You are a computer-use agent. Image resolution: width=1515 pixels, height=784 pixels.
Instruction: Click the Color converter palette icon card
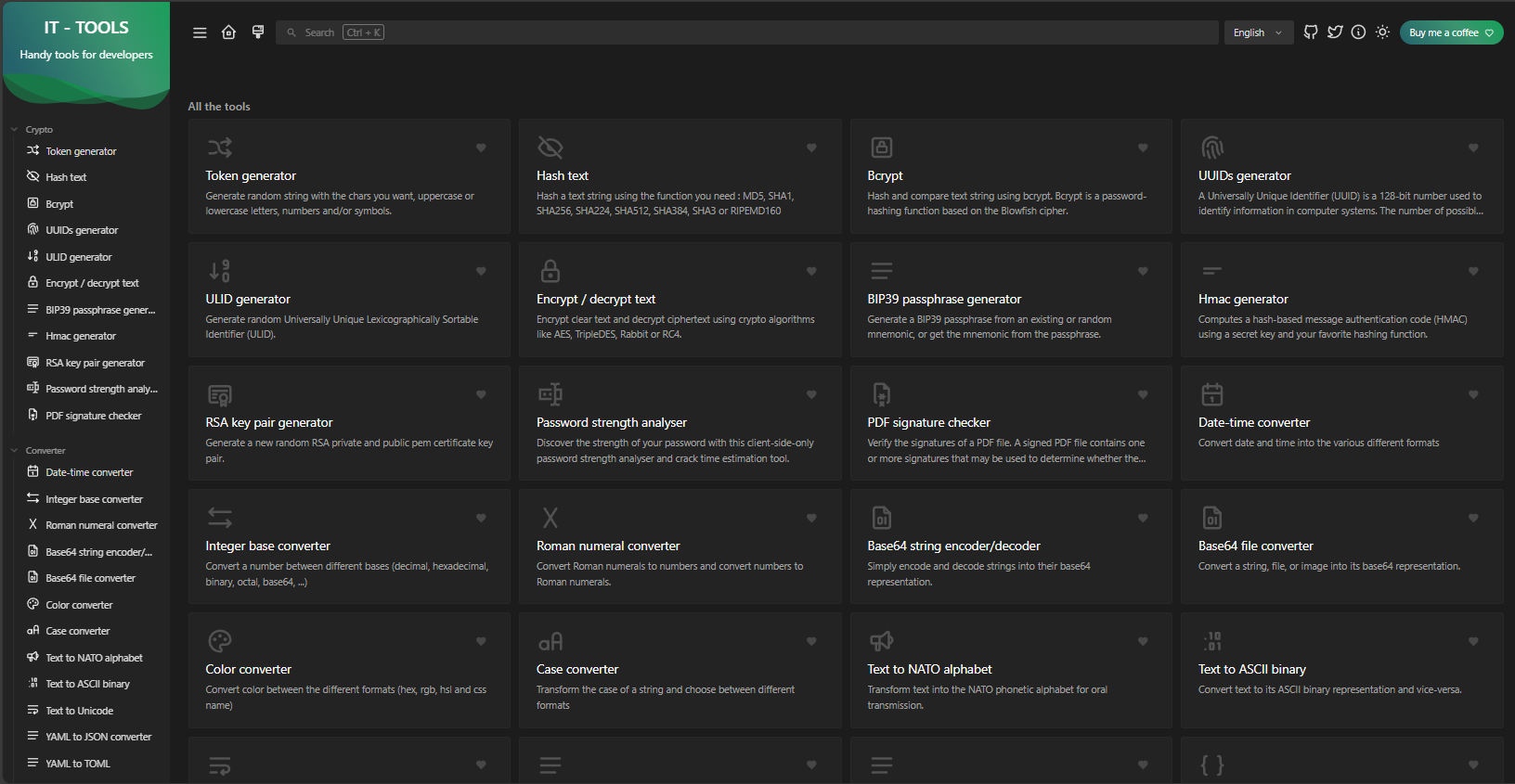(x=220, y=641)
